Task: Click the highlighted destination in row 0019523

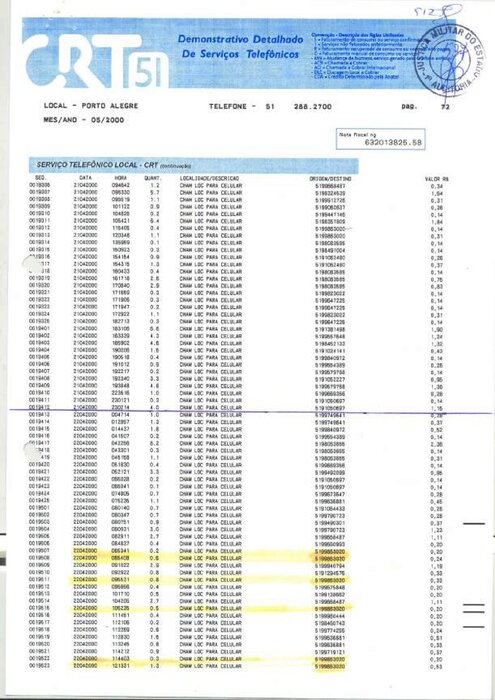Action: tap(330, 666)
